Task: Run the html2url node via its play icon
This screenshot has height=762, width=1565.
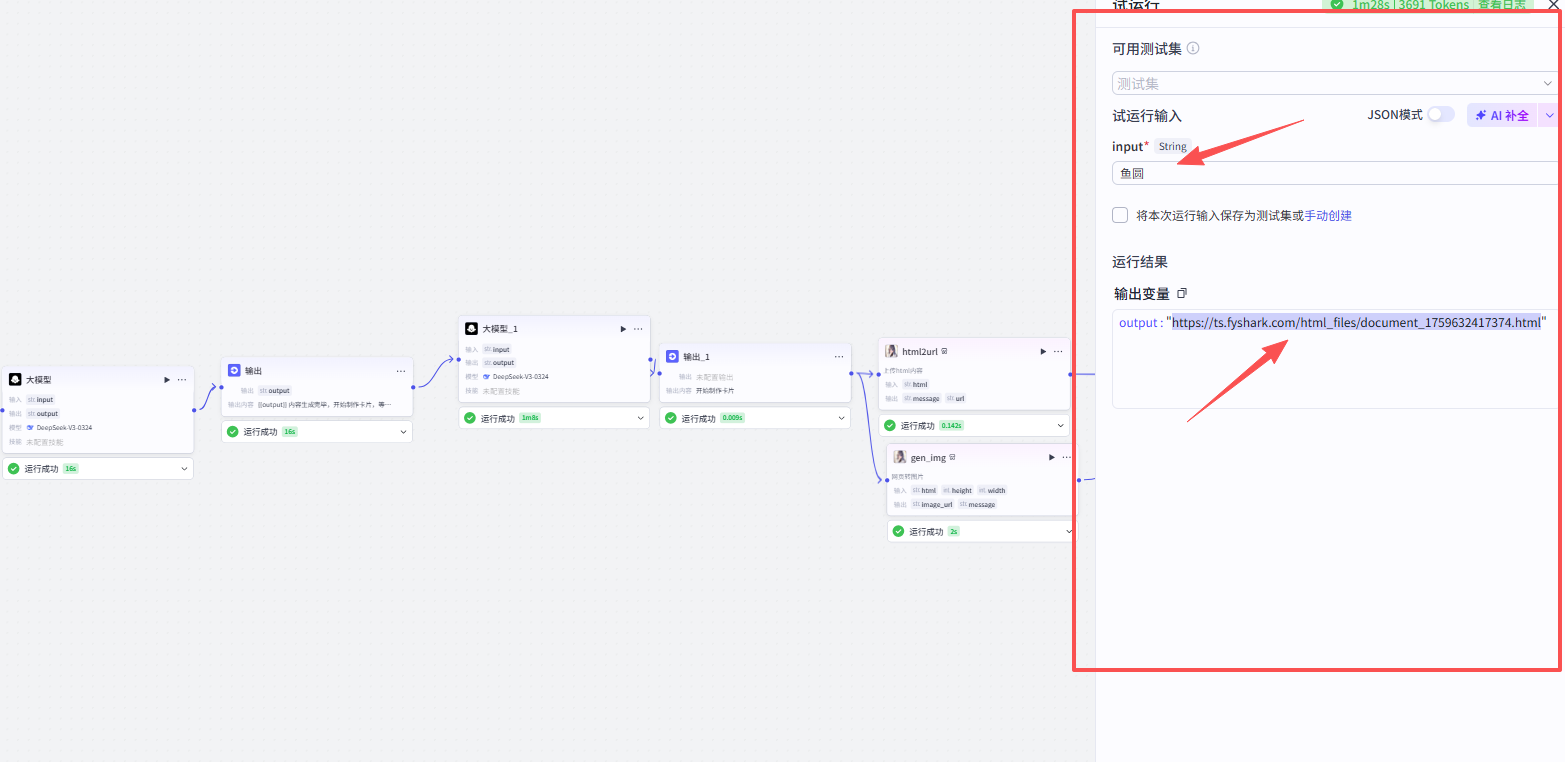Action: point(1043,352)
